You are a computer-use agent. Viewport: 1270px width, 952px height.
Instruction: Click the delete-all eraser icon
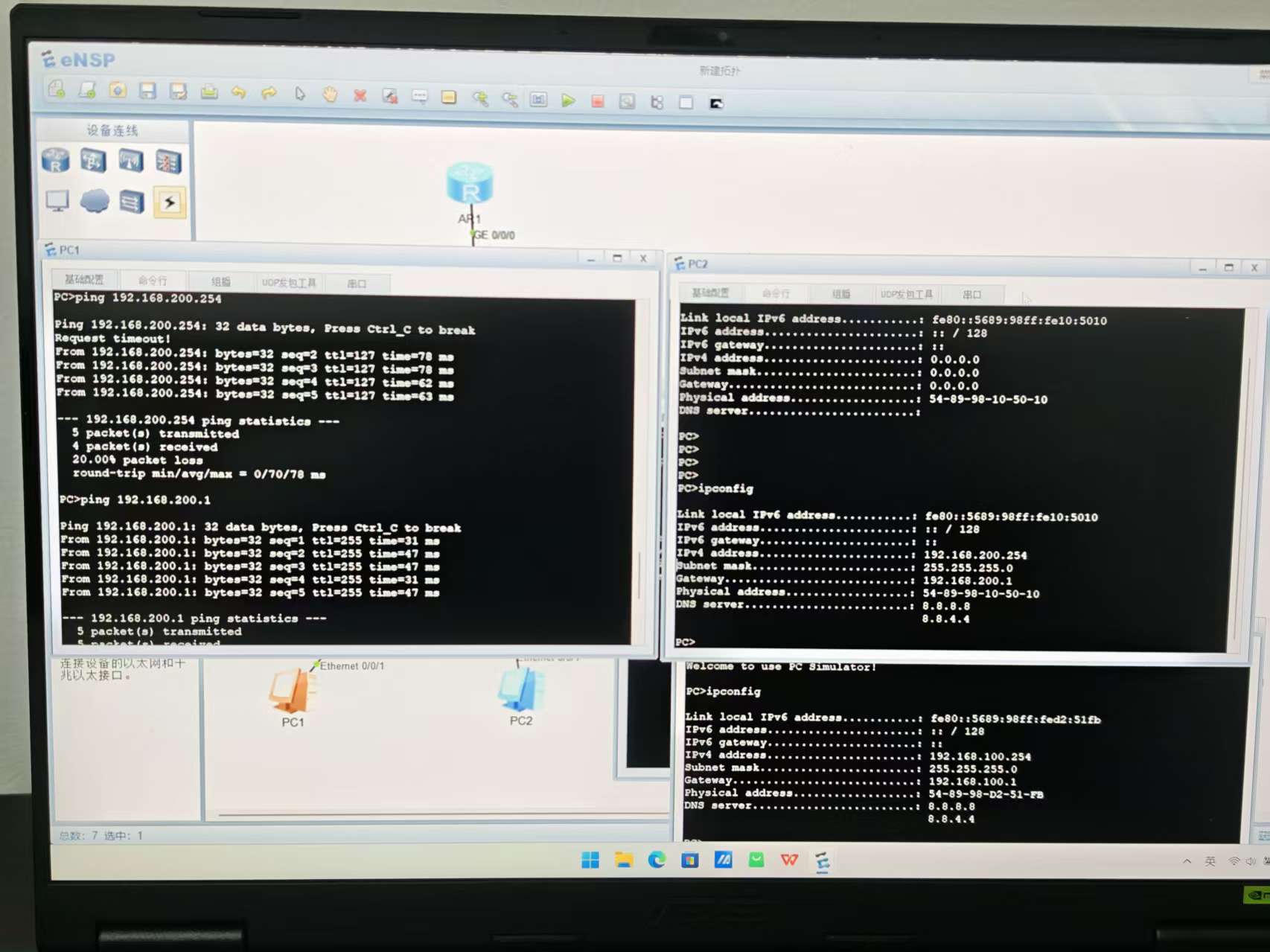(390, 96)
